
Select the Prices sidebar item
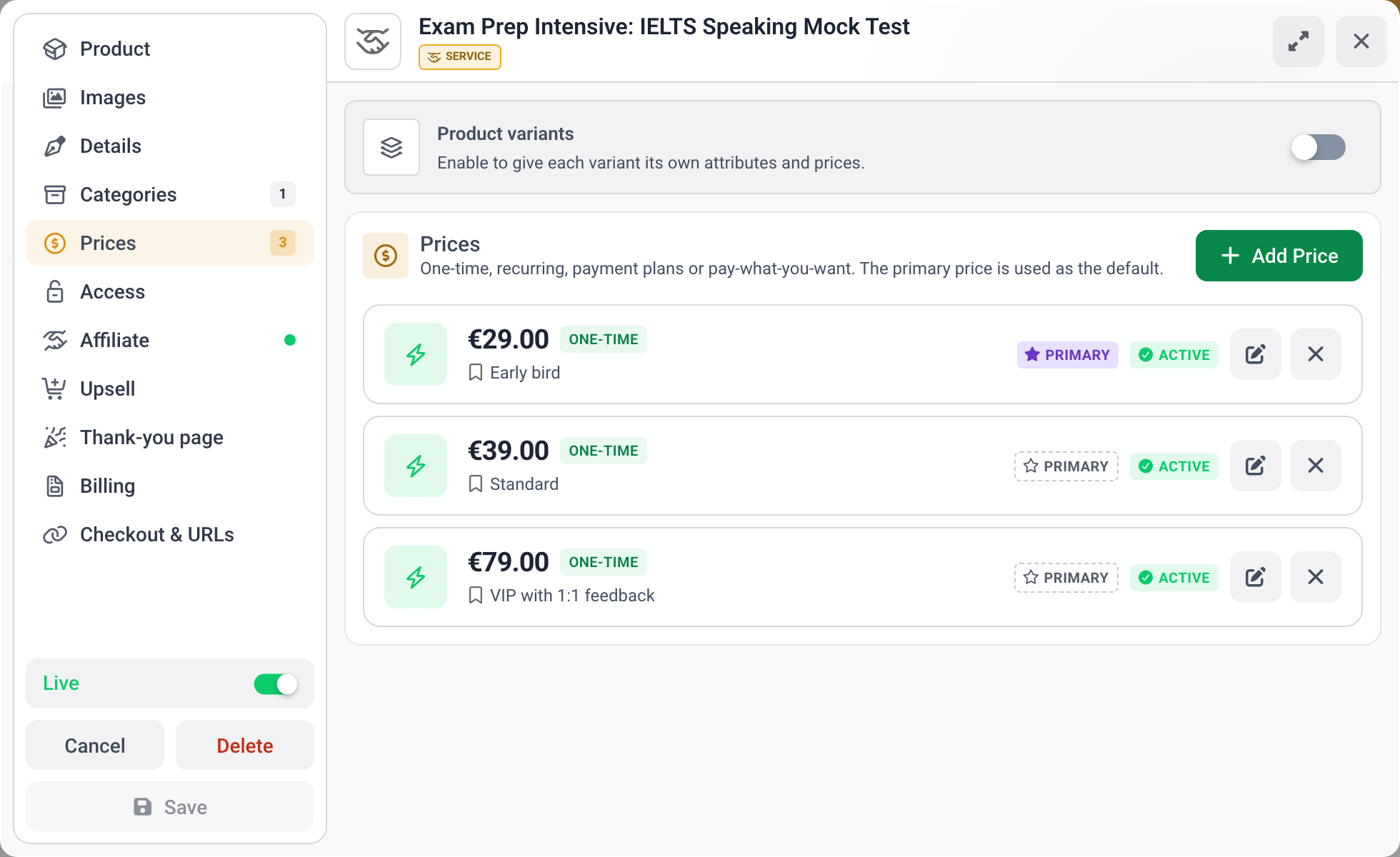(170, 243)
